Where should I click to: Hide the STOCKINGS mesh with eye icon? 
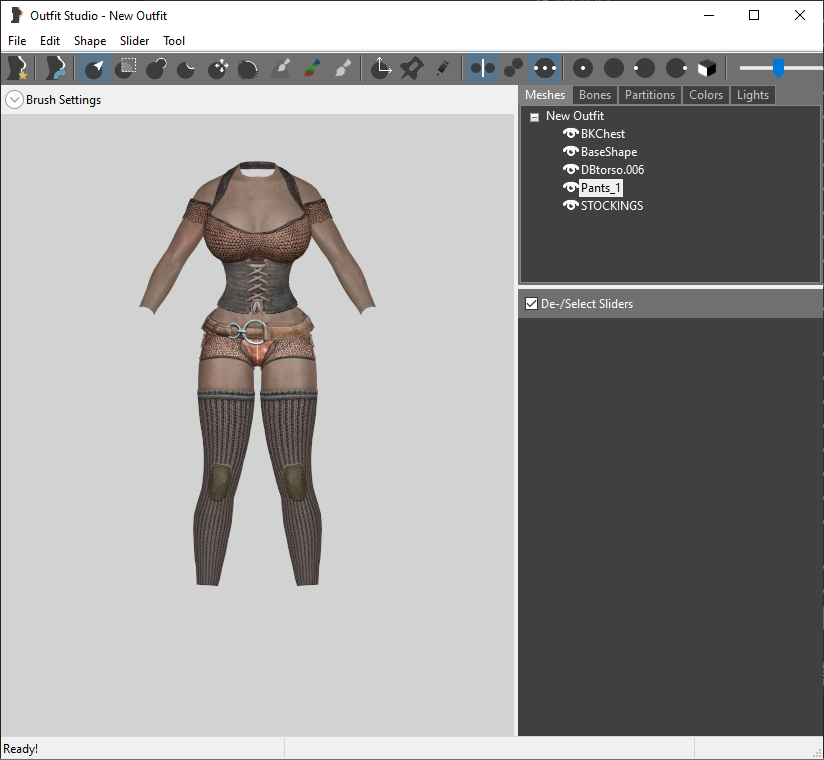(571, 206)
